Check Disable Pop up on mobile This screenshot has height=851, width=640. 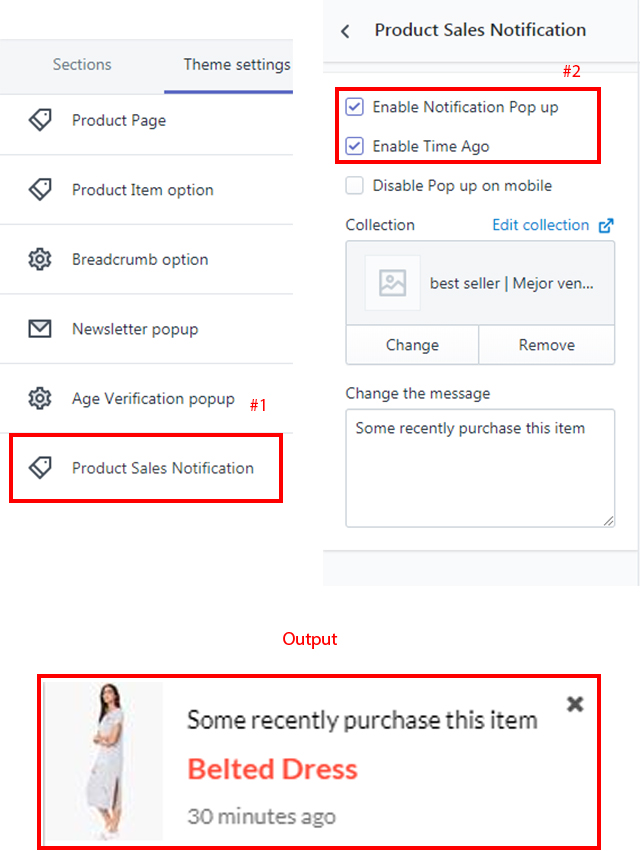(355, 185)
